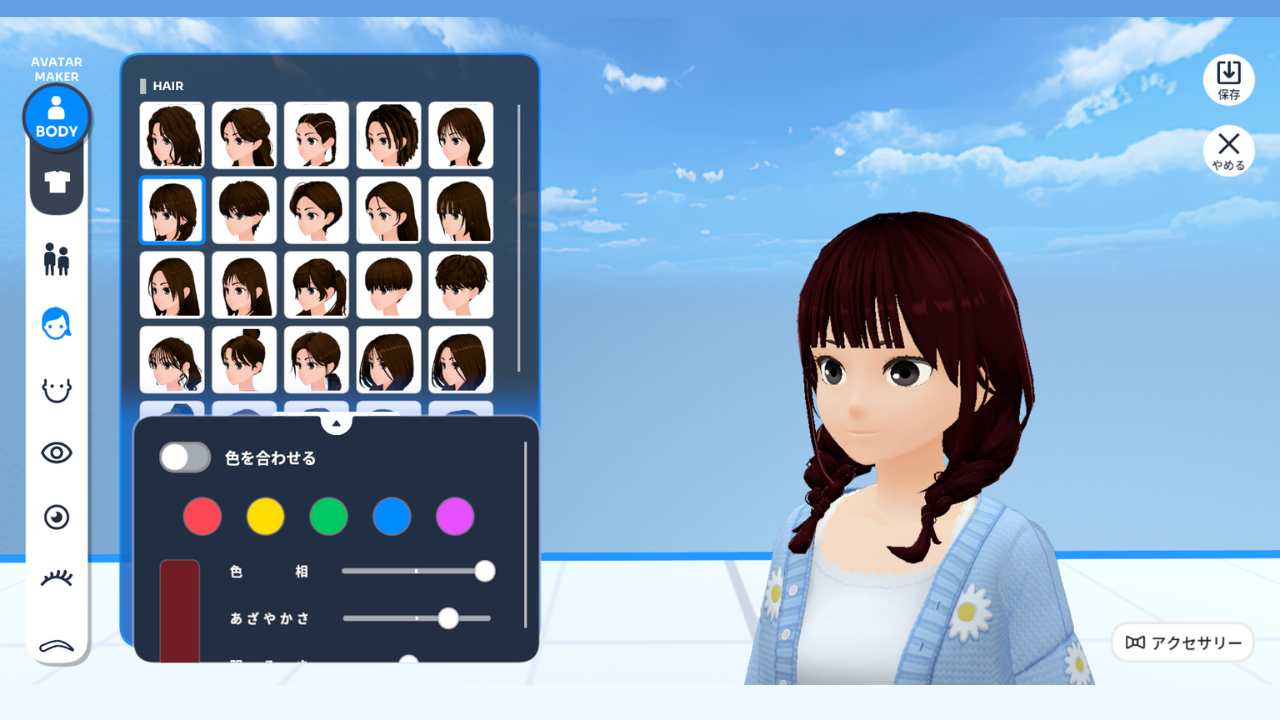Toggle the 色を合わせる match color switch
The width and height of the screenshot is (1280, 720).
click(185, 457)
